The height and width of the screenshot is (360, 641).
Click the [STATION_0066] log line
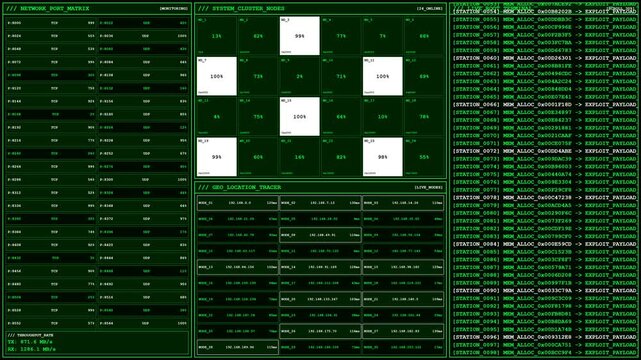tap(545, 105)
